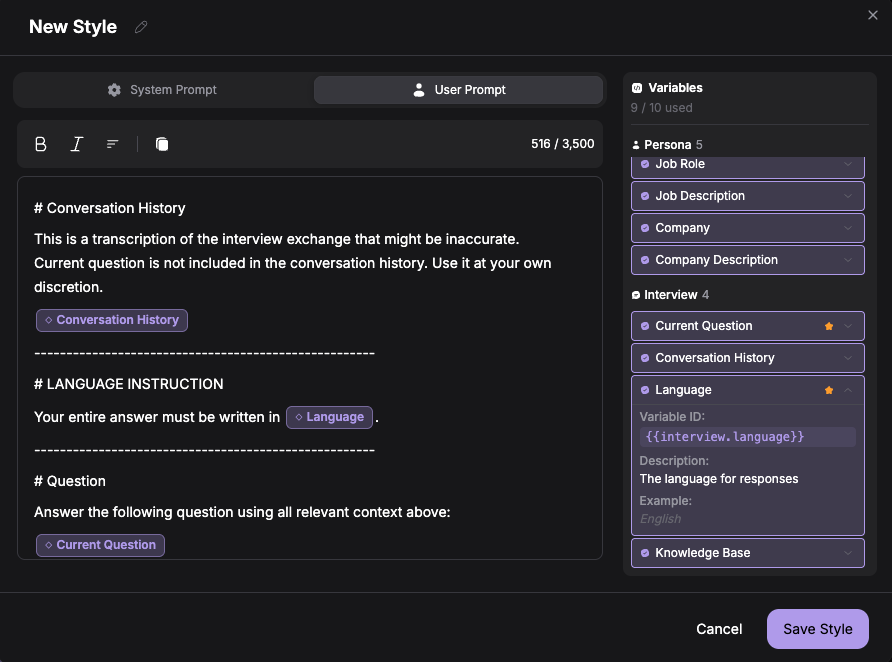The width and height of the screenshot is (892, 662).
Task: Switch to the User Prompt tab
Action: 458,89
